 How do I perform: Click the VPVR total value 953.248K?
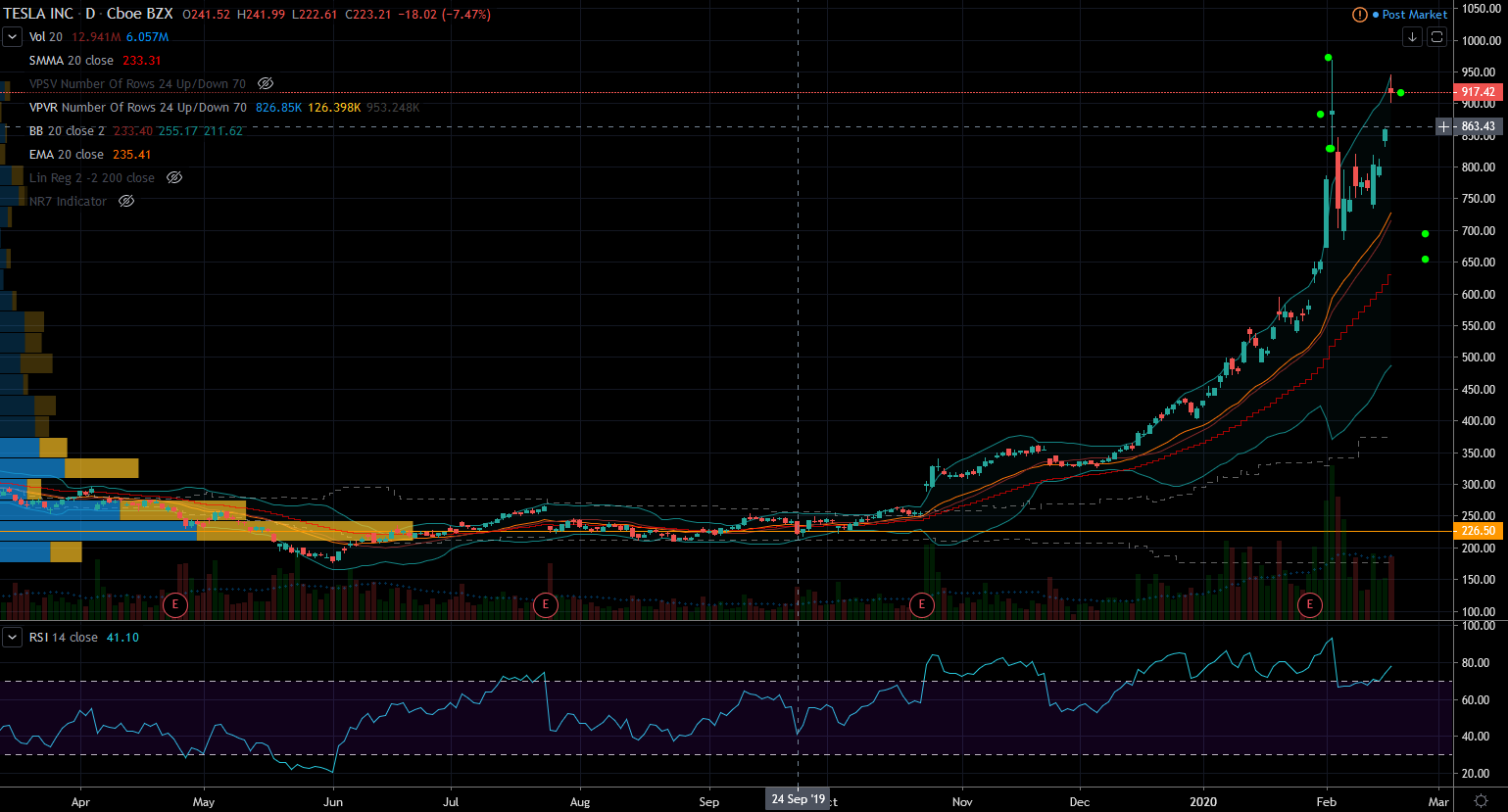coord(393,108)
